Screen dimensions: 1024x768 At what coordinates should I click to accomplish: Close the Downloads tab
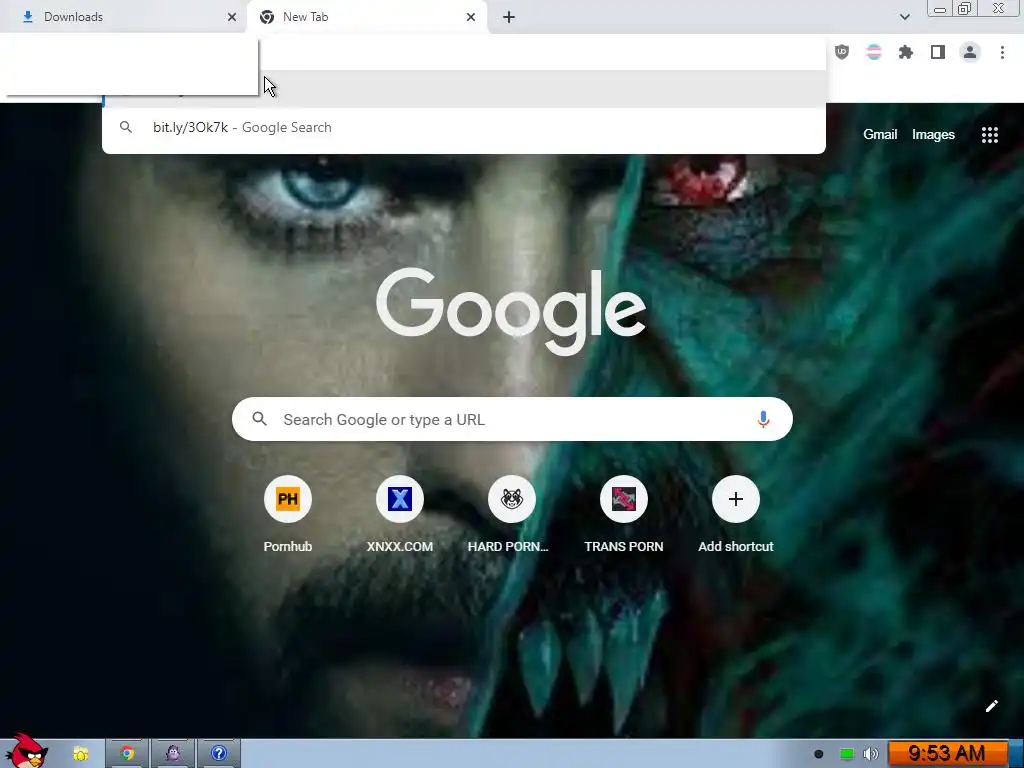232,17
